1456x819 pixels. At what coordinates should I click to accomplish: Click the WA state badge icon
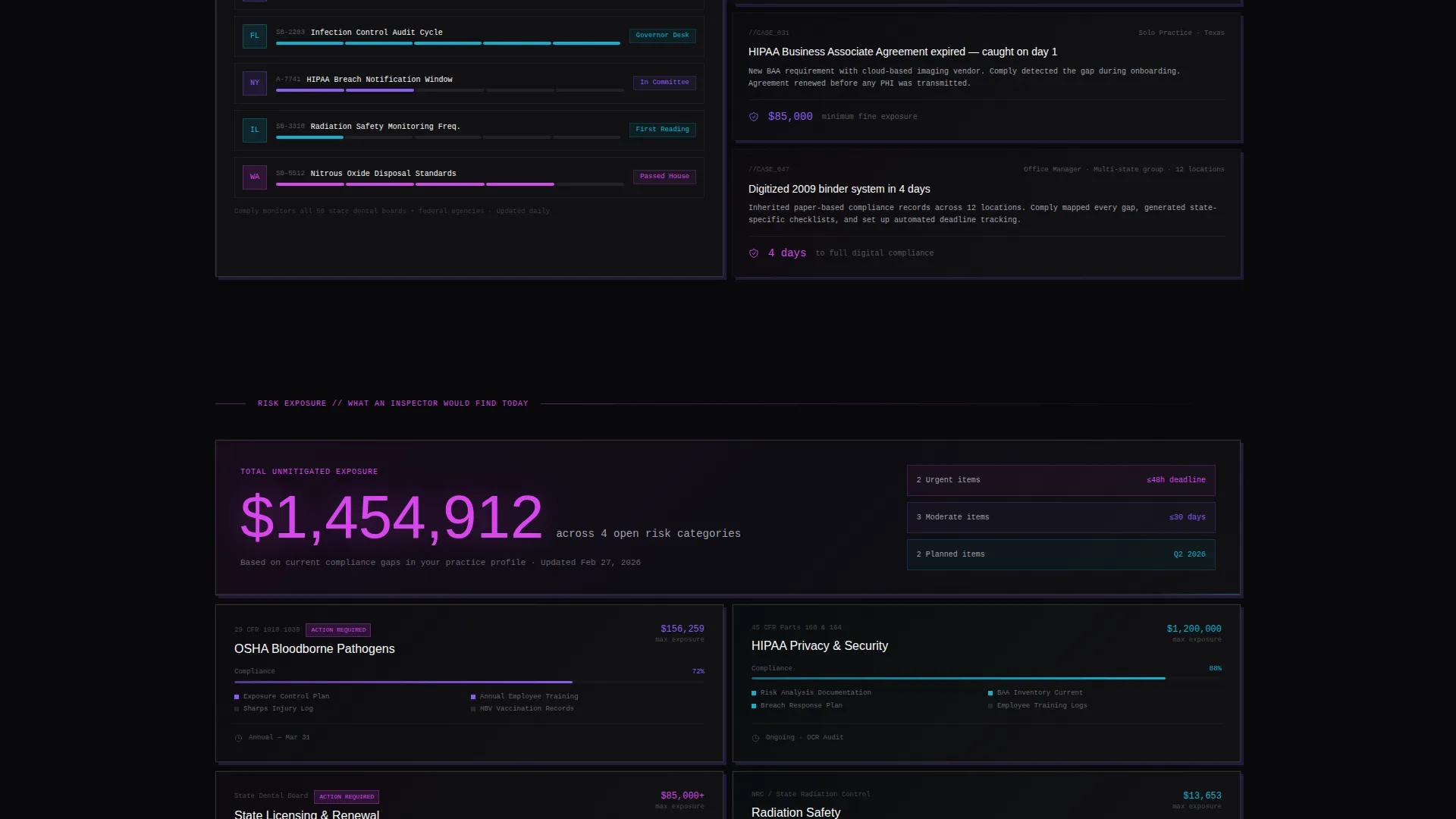click(x=255, y=177)
